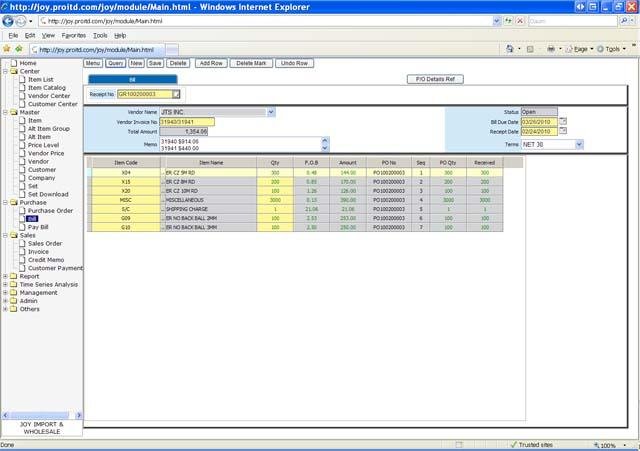Open Pay Bill in the tree
This screenshot has height=451, width=640.
pos(38,227)
